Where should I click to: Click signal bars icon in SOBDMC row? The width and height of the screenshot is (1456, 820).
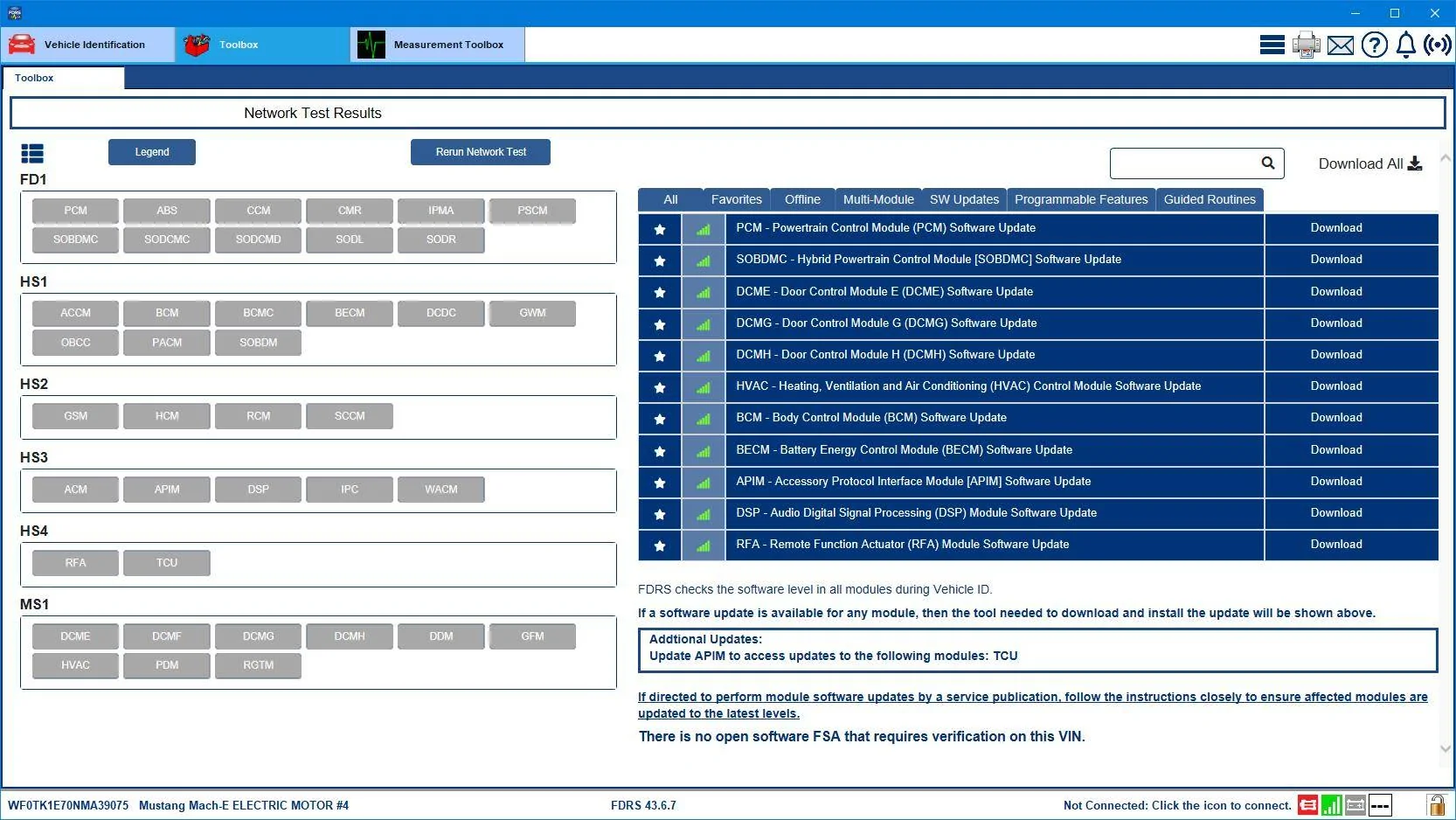[704, 261]
